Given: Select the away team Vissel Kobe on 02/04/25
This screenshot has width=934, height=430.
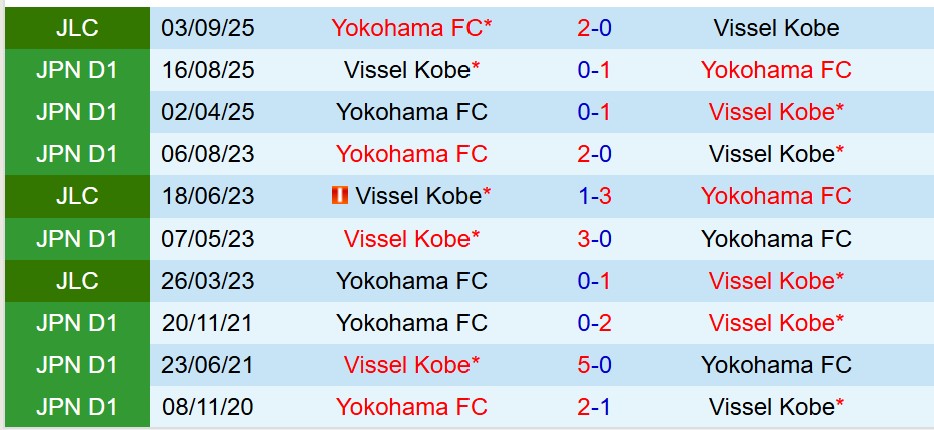Looking at the screenshot, I should (776, 112).
